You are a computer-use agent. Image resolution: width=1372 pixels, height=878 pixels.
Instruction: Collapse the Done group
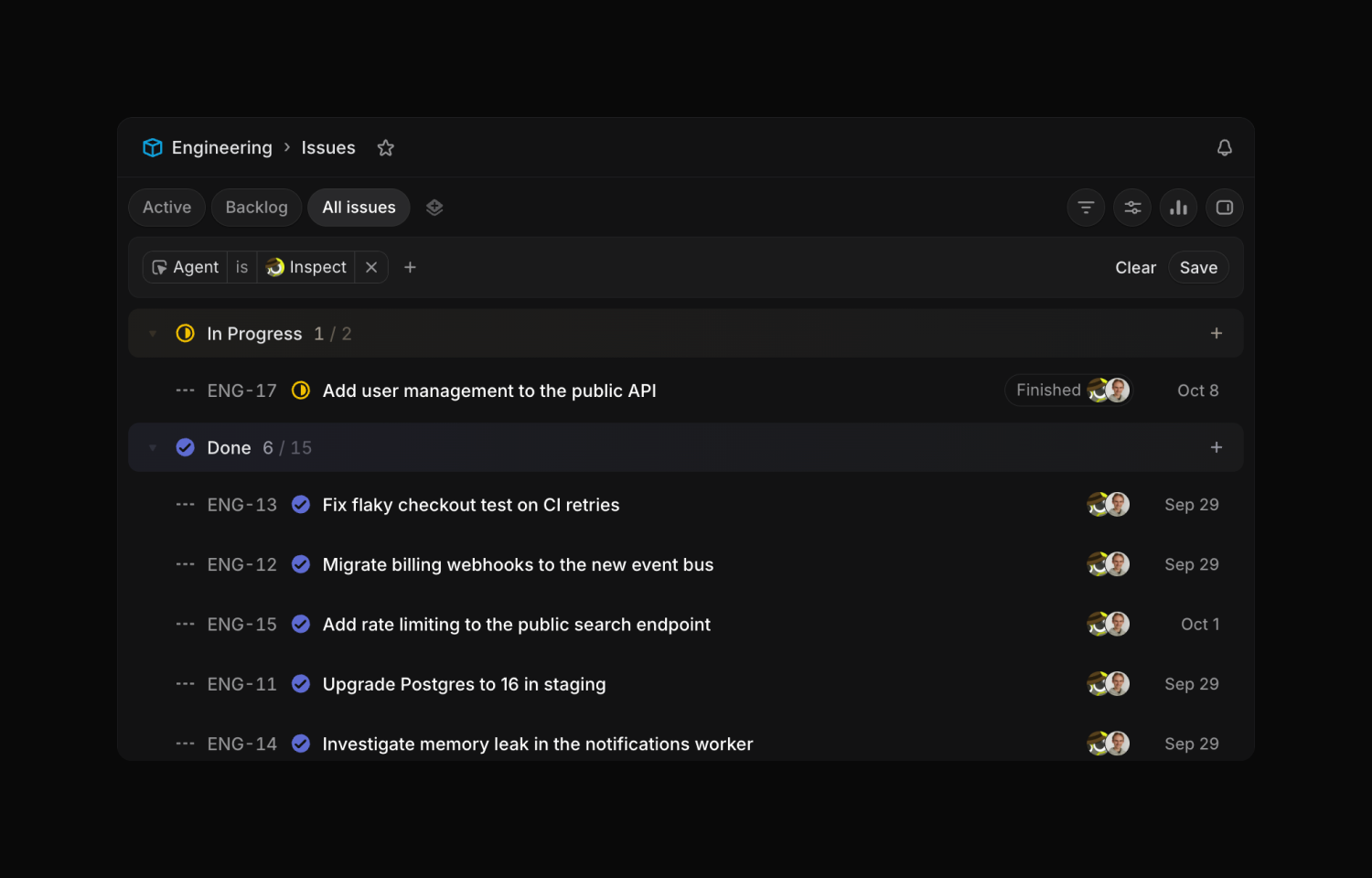(x=153, y=448)
